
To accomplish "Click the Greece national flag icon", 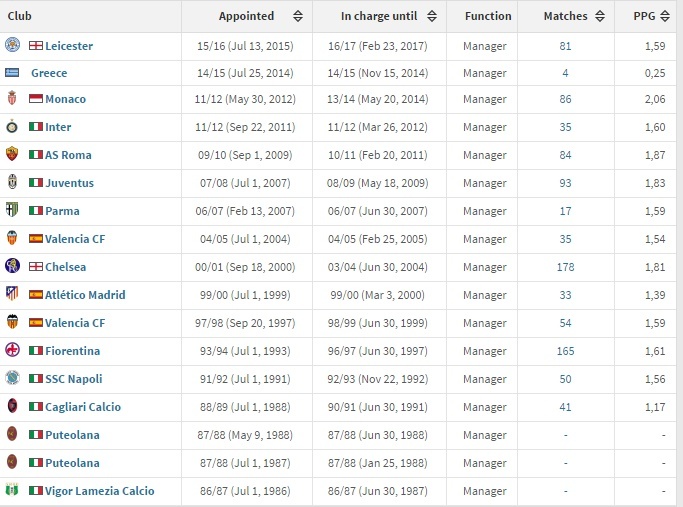I will 12,73.
